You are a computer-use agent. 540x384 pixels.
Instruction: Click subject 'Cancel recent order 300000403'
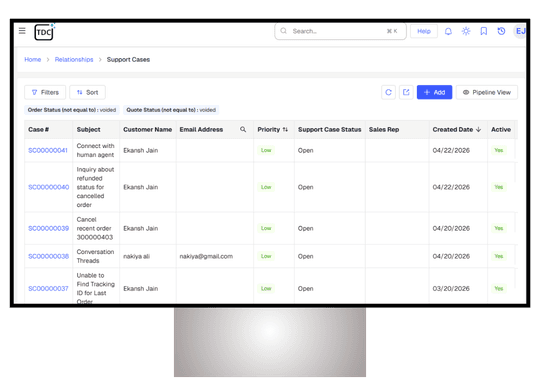click(x=95, y=228)
